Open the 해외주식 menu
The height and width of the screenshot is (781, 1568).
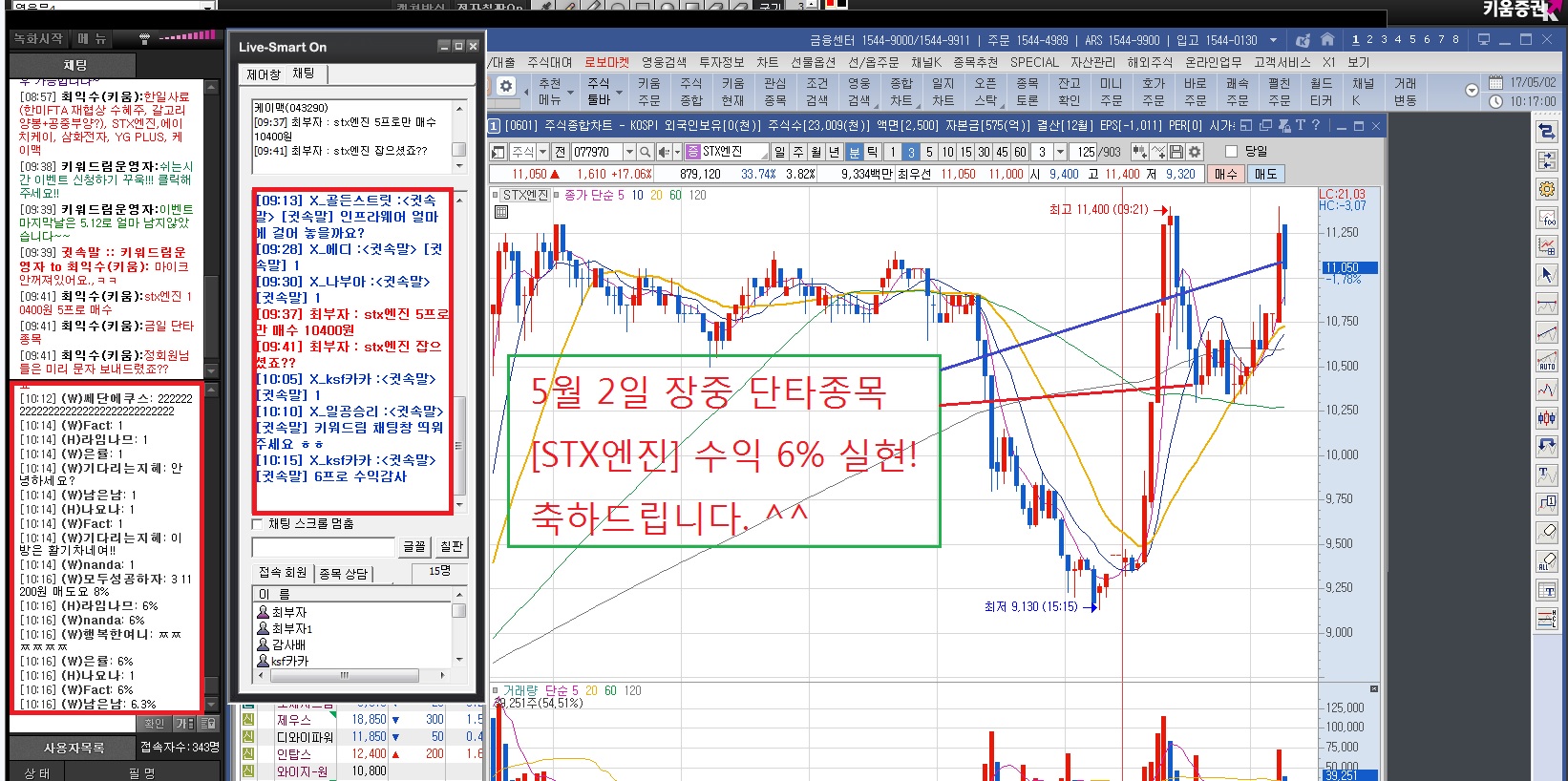[1150, 62]
